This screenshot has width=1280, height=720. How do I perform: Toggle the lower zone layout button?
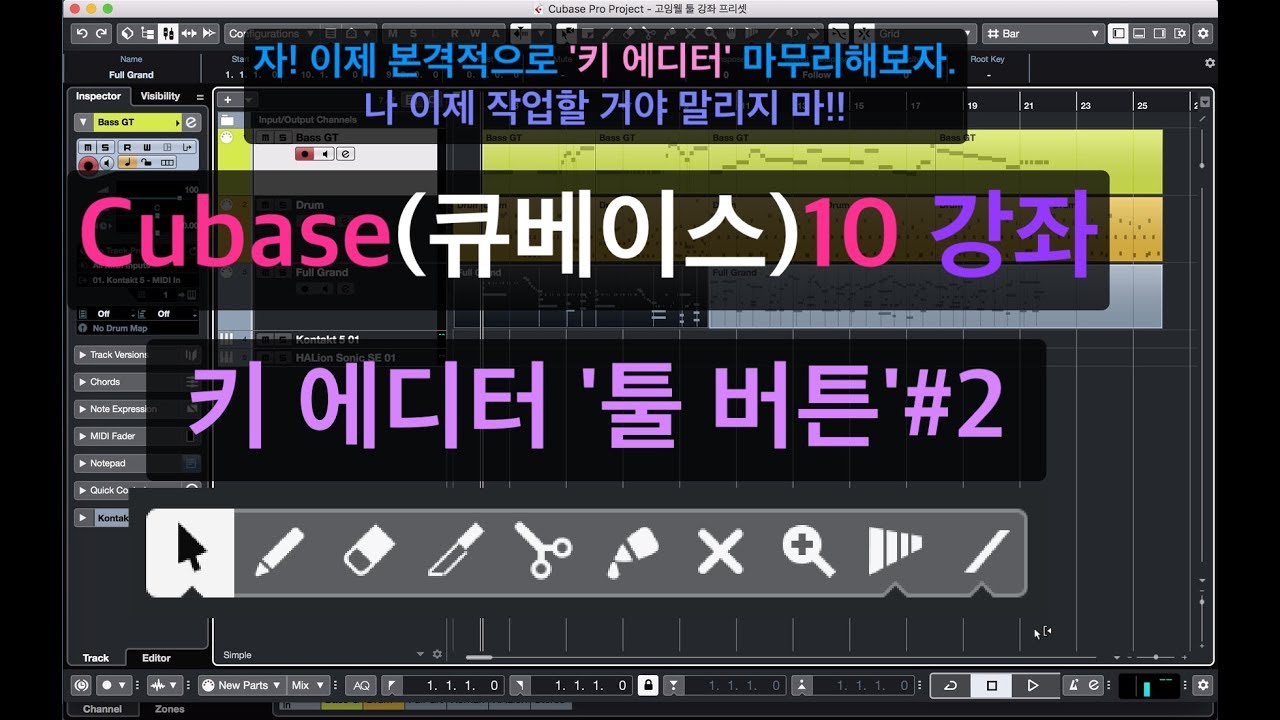click(1139, 34)
